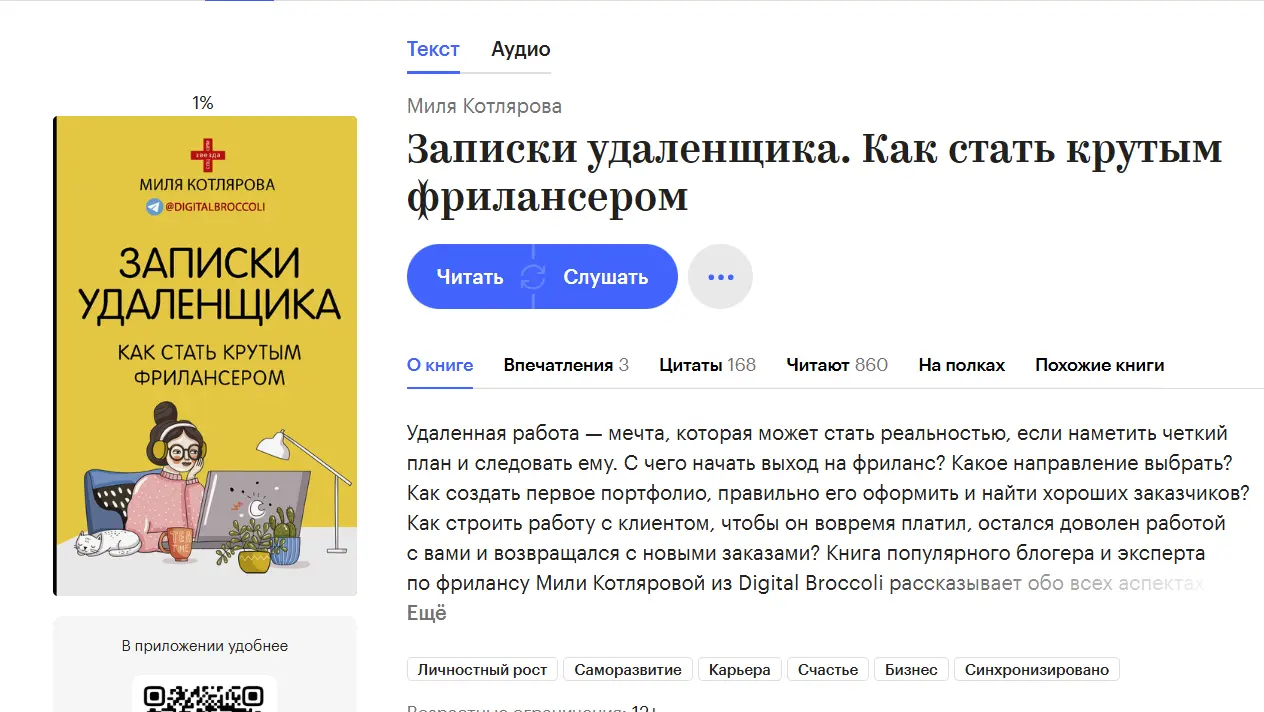Select the Личностный рост tag
Viewport: 1264px width, 712px height.
[483, 670]
